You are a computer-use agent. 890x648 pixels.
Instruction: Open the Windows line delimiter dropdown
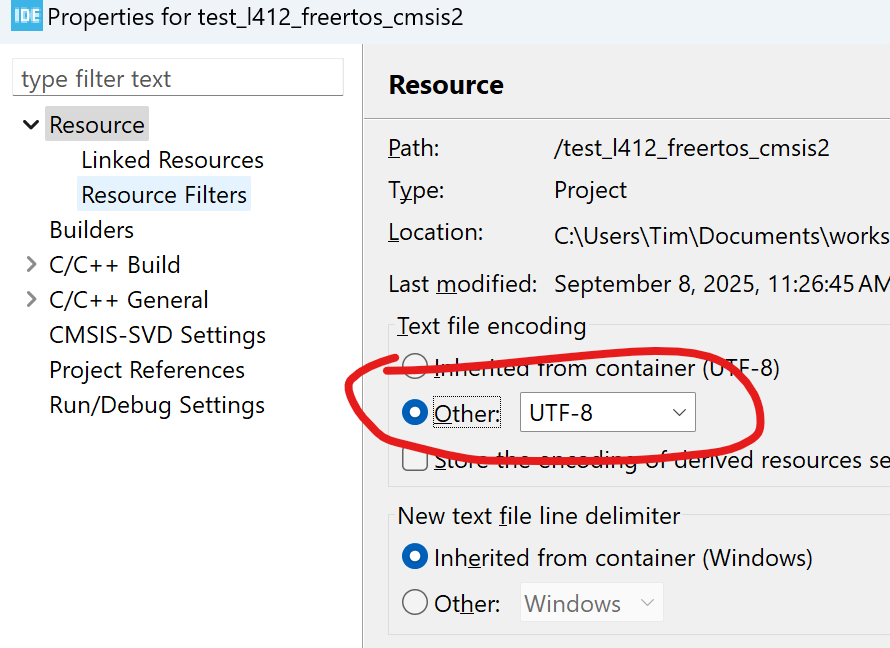[x=591, y=603]
